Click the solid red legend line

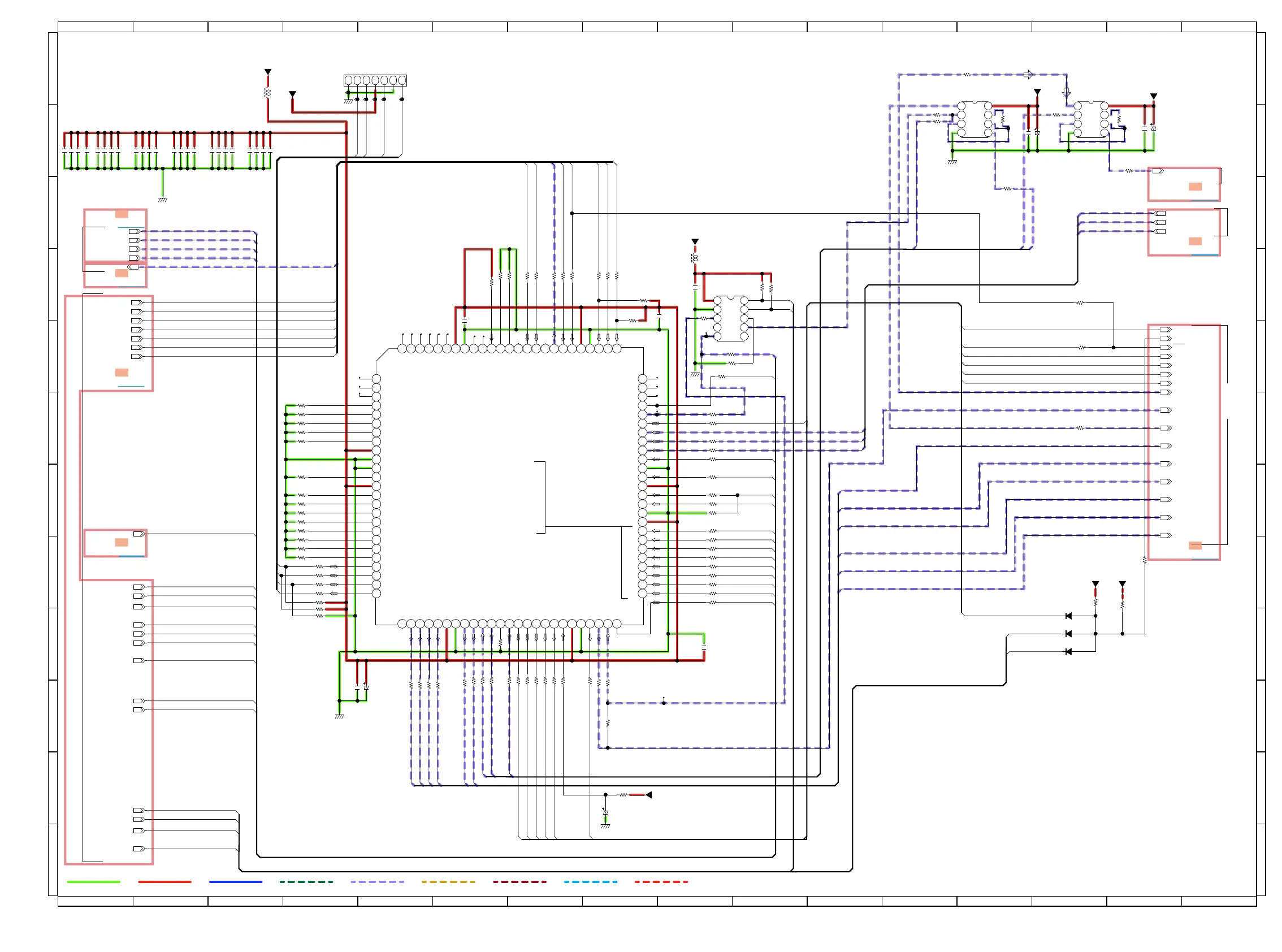(x=164, y=882)
